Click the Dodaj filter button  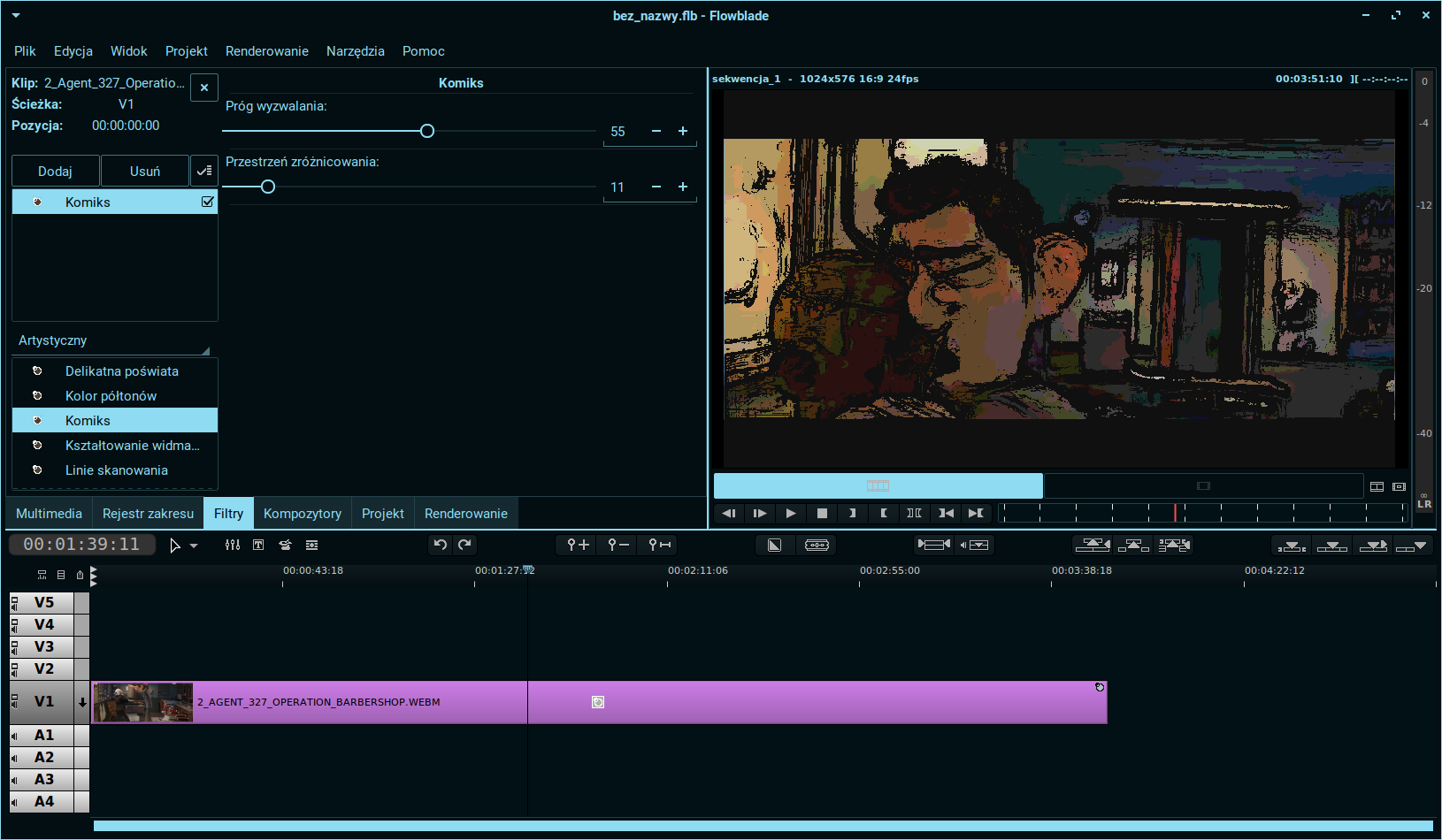tap(55, 172)
